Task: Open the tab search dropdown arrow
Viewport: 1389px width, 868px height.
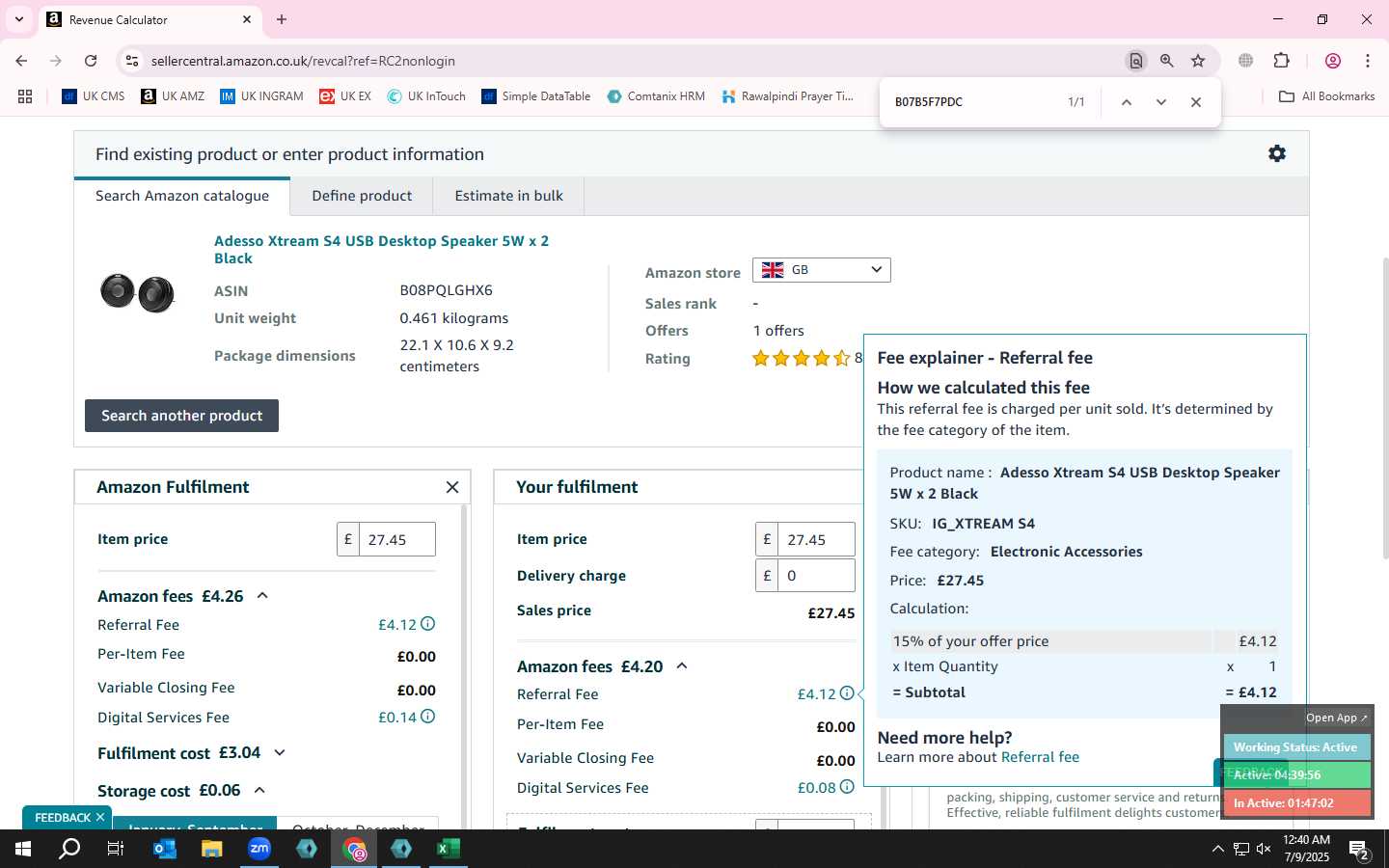Action: coord(18,19)
